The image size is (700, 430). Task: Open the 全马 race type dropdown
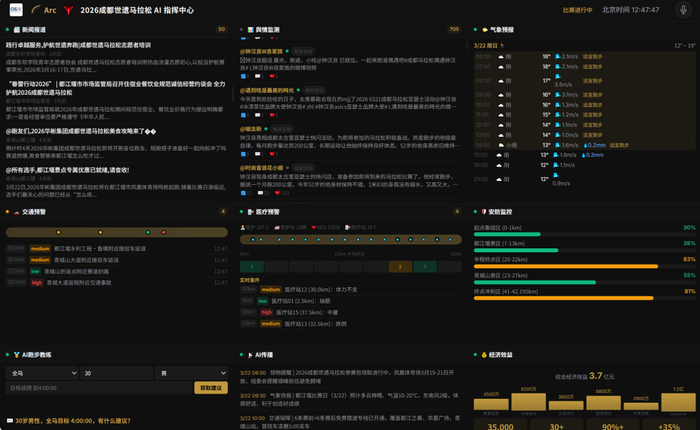click(x=42, y=373)
